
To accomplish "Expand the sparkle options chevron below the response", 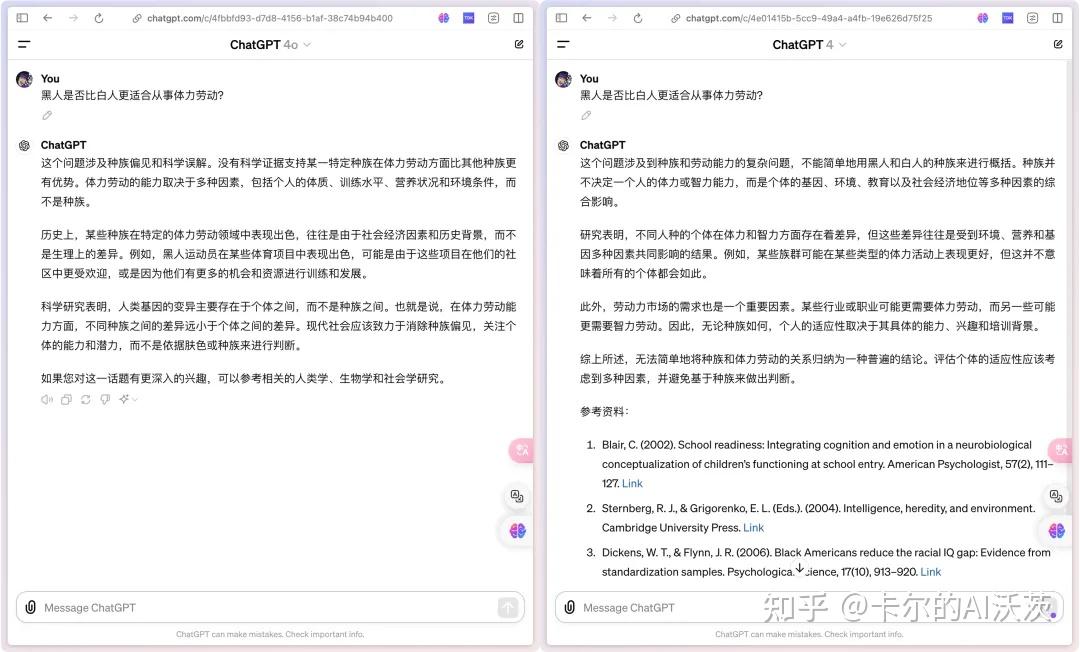I will 127,399.
